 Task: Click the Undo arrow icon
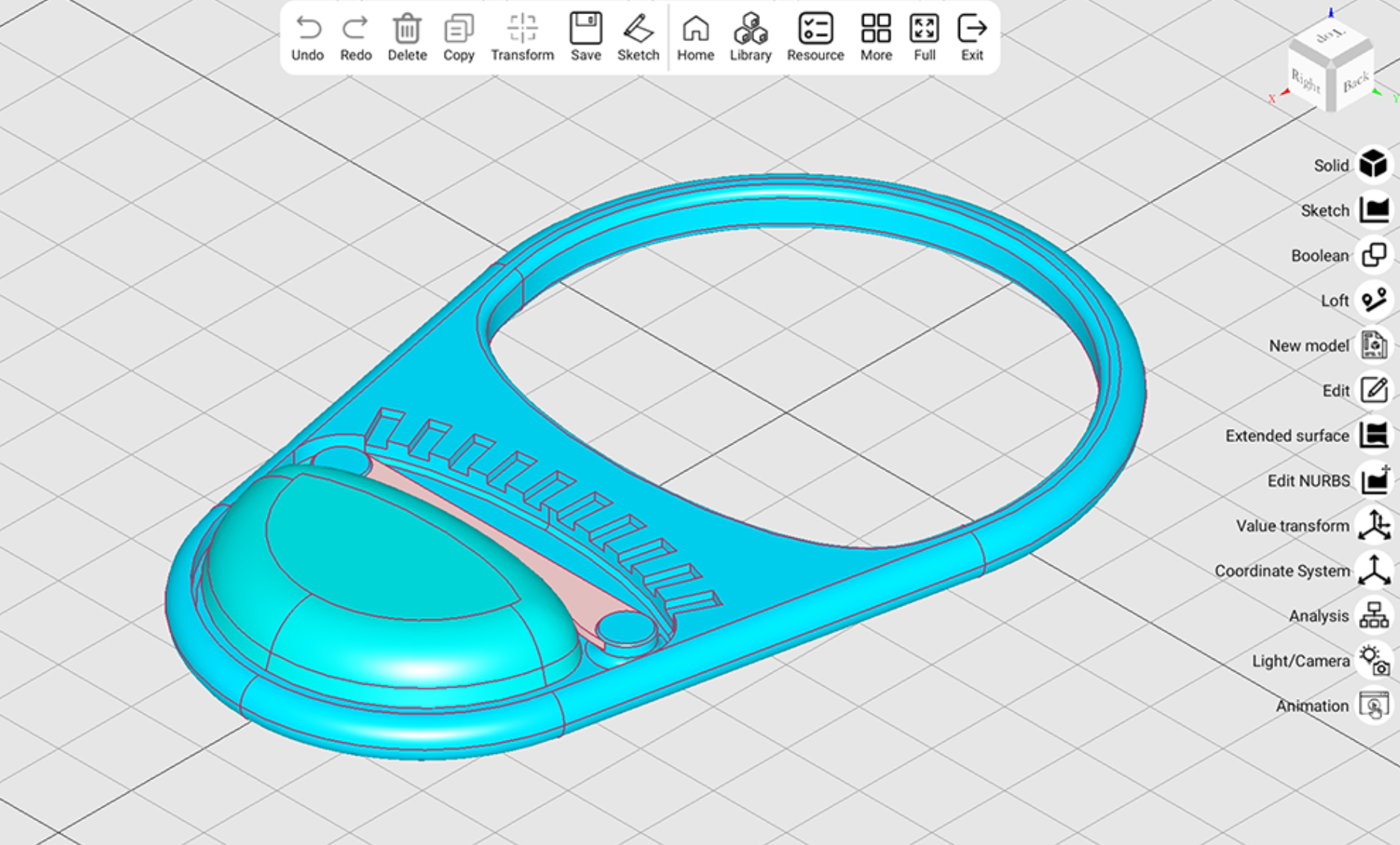coord(307,30)
